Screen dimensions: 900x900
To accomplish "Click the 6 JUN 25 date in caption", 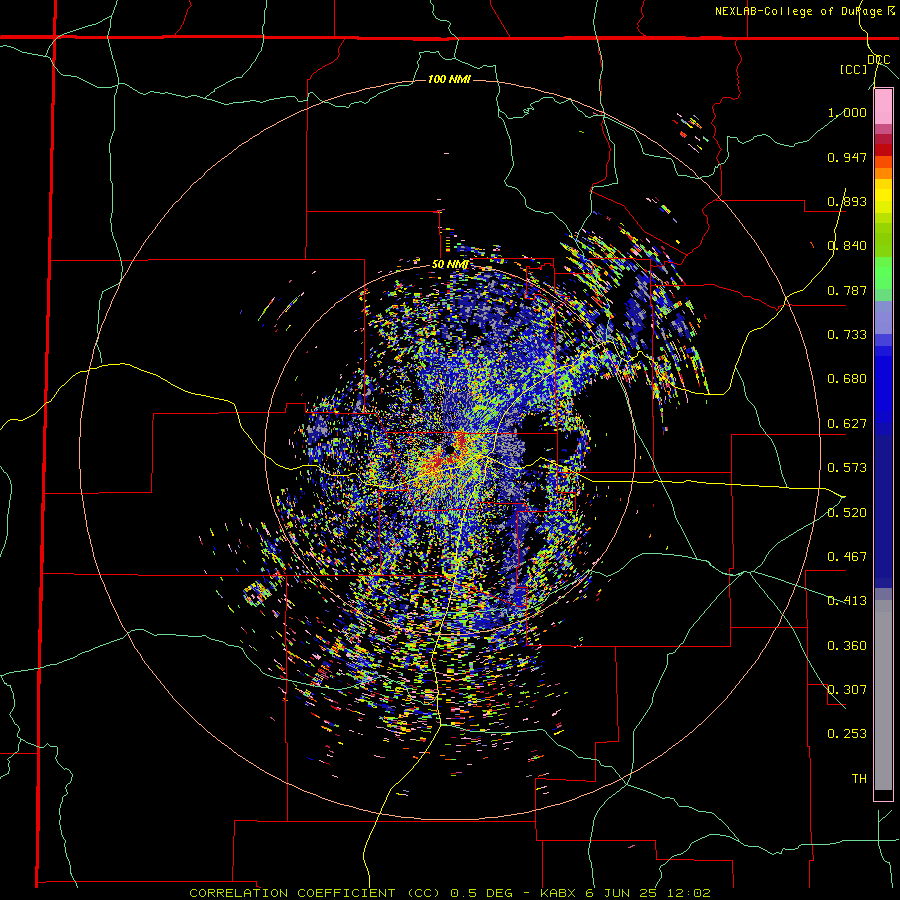I will click(x=623, y=893).
